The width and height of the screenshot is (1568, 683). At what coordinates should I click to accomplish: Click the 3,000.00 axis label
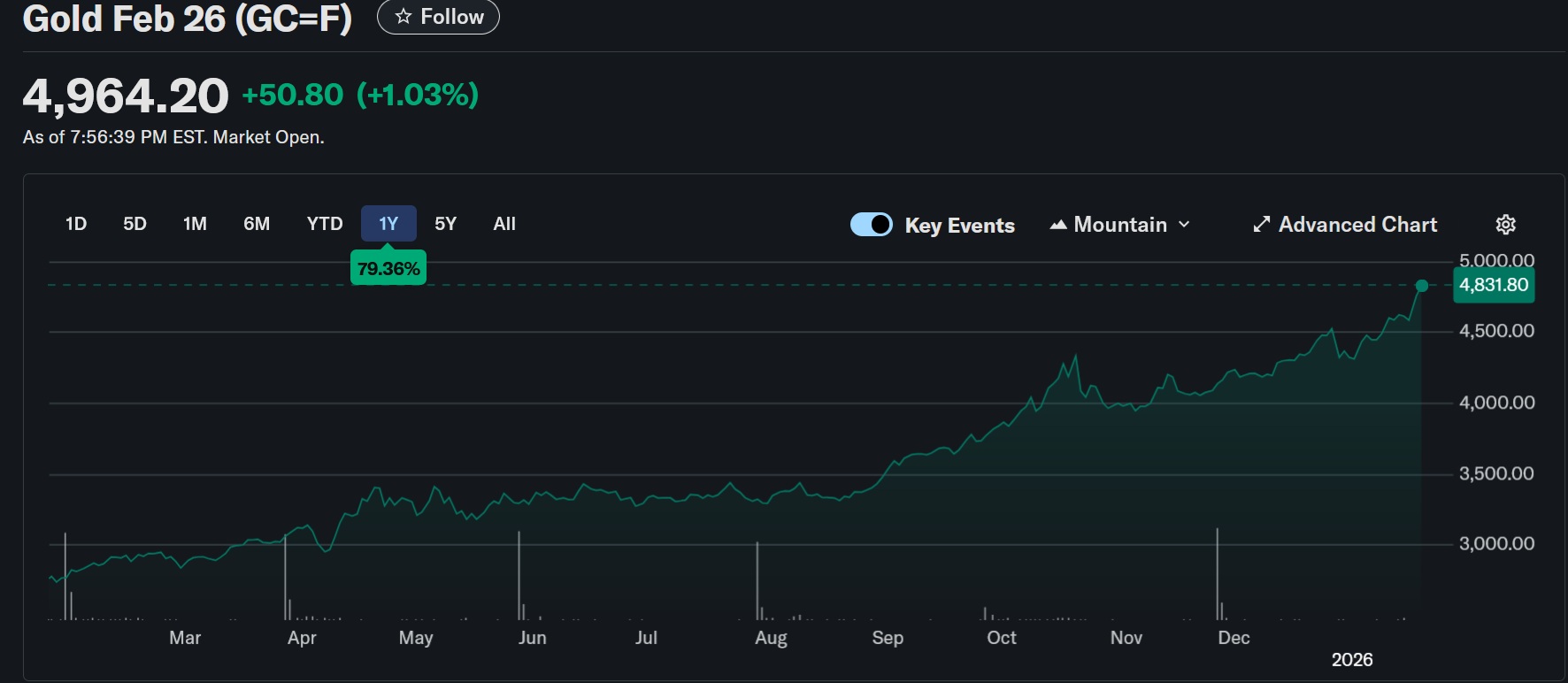click(x=1496, y=543)
